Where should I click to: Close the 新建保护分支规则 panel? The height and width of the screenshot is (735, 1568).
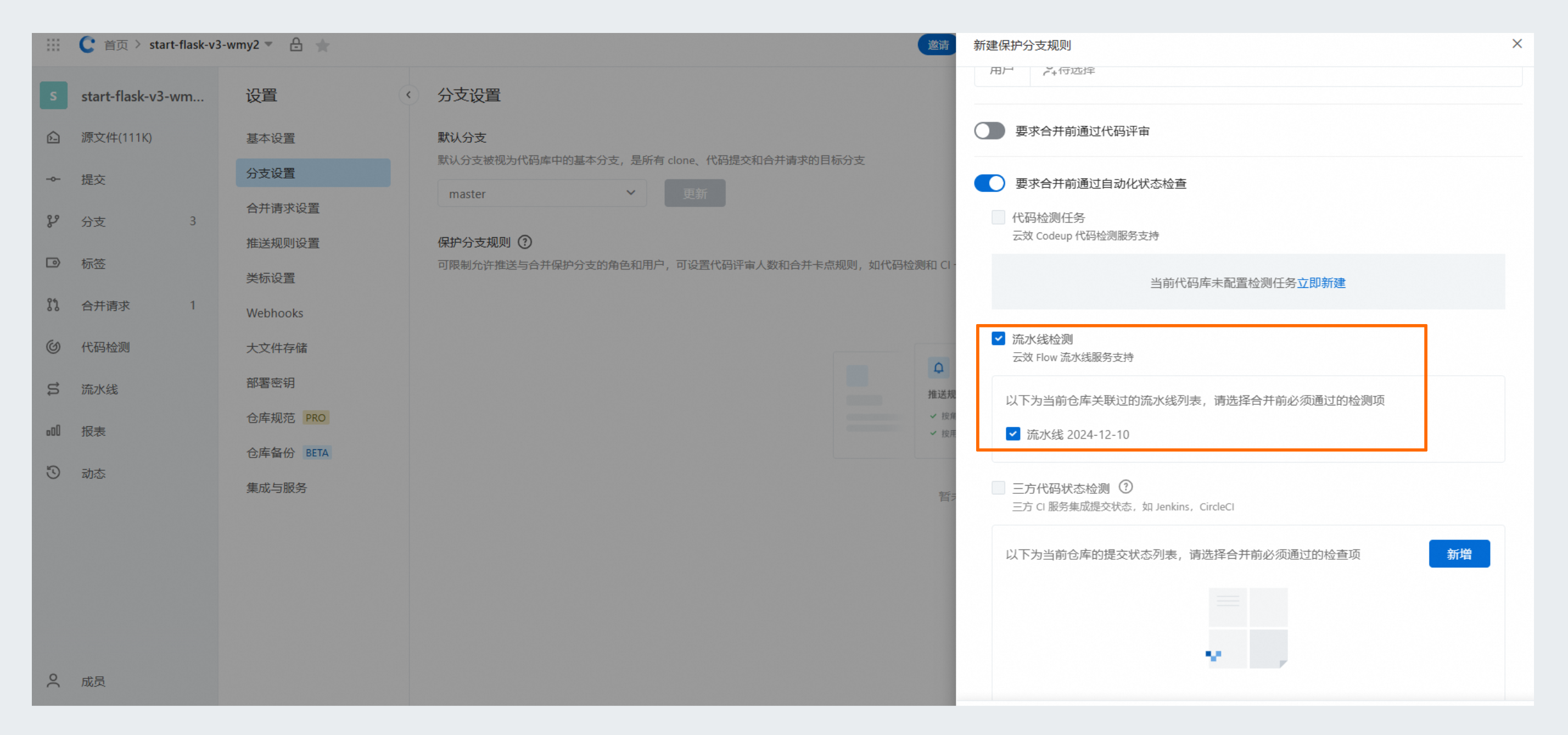(x=1517, y=44)
